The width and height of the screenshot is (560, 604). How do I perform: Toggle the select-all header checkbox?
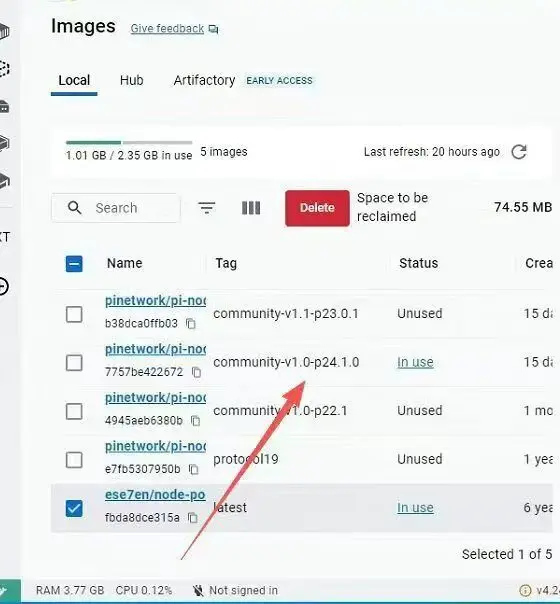click(74, 264)
